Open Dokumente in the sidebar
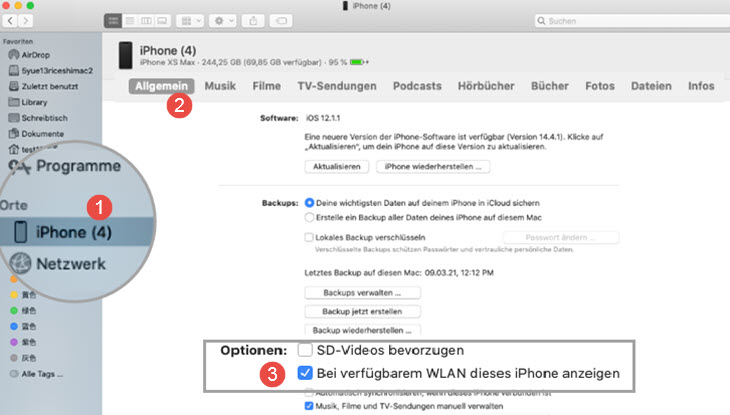Image resolution: width=730 pixels, height=415 pixels. point(36,134)
